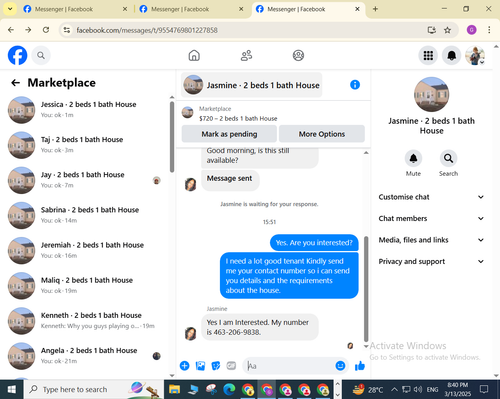Viewport: 500px width, 399px height.
Task: Open the Facebook menu grid icon
Action: (x=428, y=55)
